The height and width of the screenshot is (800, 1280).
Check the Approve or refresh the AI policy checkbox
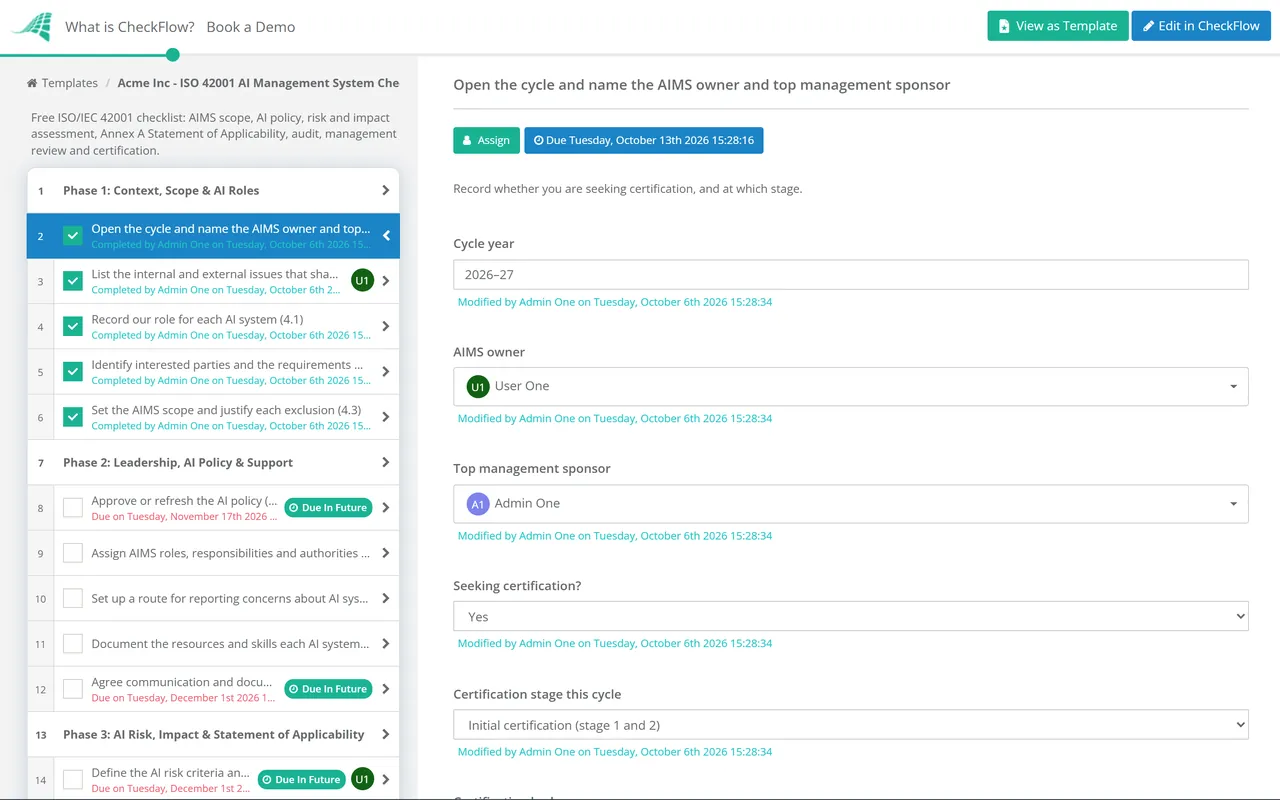click(x=73, y=508)
